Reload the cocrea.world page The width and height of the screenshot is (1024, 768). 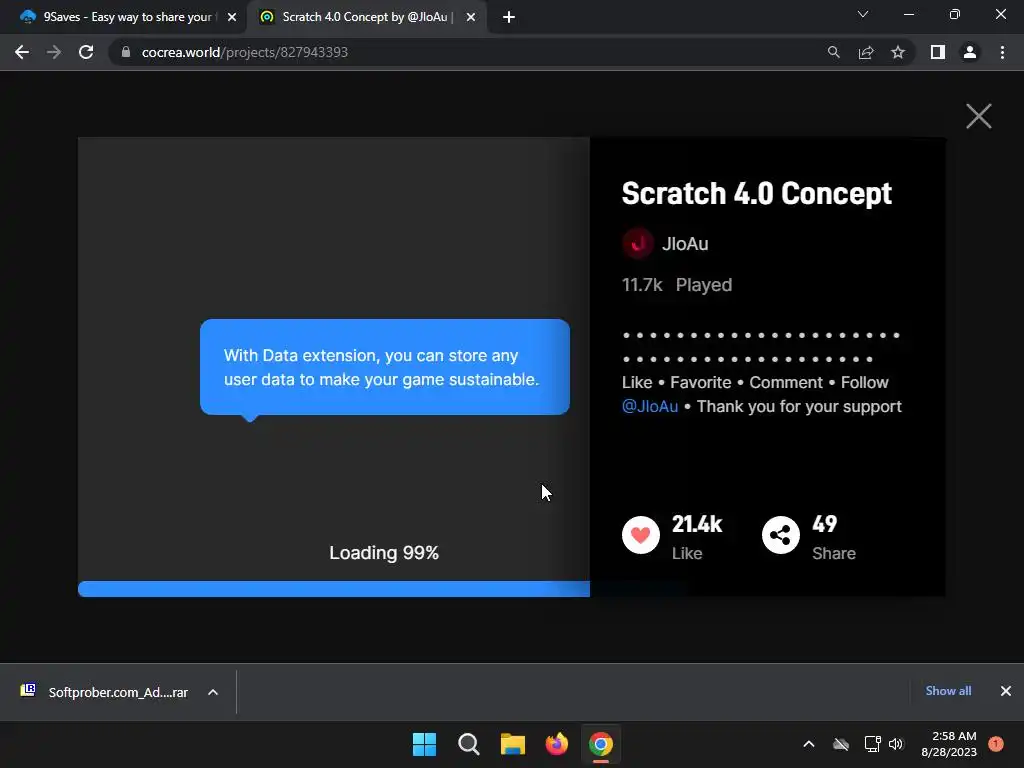(x=86, y=52)
